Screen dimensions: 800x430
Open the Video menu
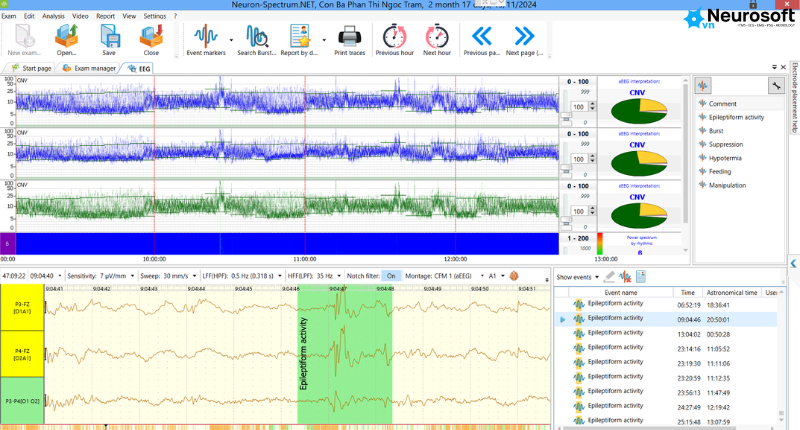(x=80, y=16)
